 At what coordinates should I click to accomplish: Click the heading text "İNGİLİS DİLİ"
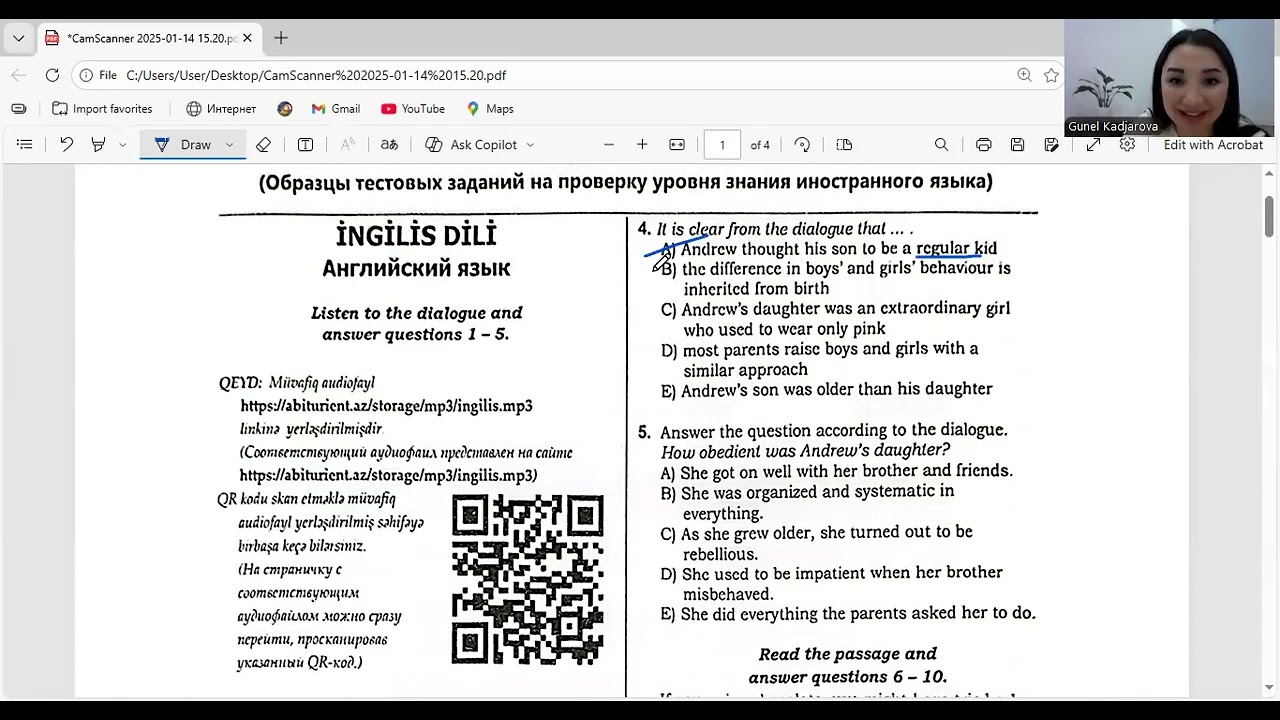point(416,236)
